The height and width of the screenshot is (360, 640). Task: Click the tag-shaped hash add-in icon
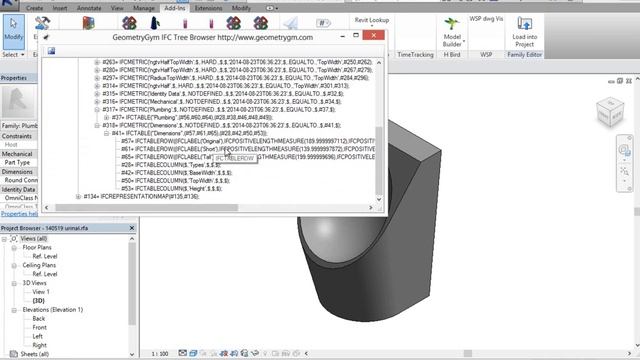point(323,23)
